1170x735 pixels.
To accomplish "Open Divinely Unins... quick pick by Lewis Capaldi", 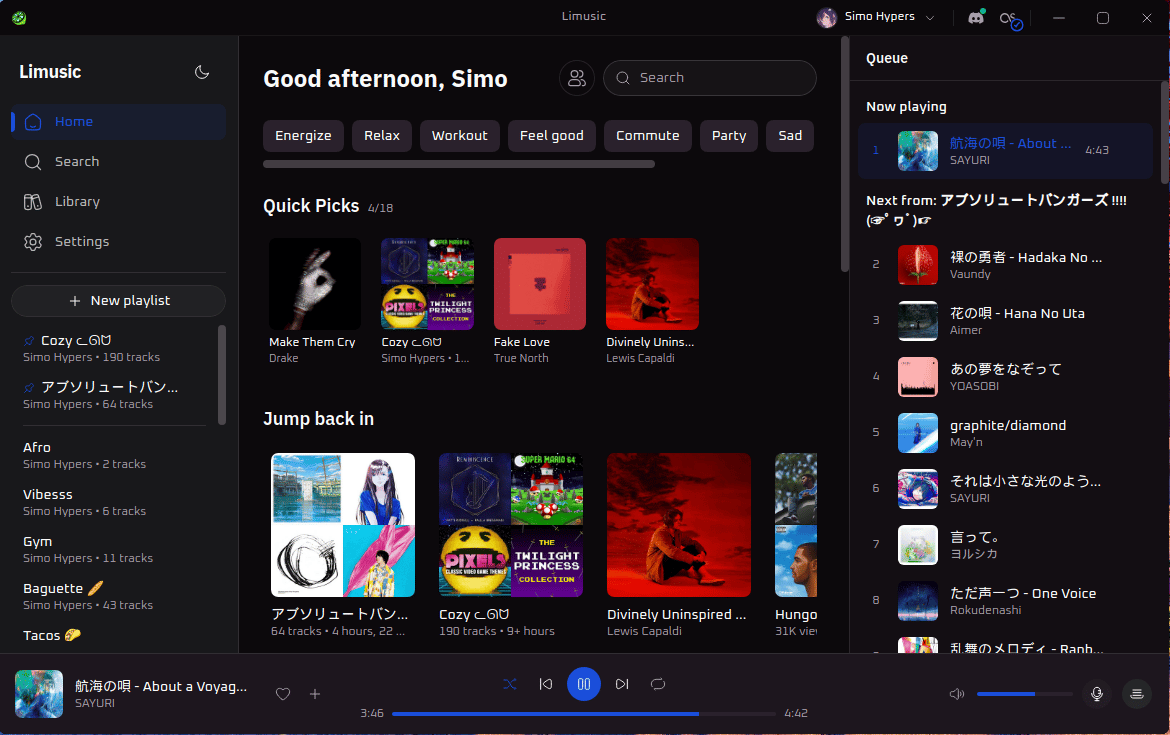I will (x=652, y=284).
